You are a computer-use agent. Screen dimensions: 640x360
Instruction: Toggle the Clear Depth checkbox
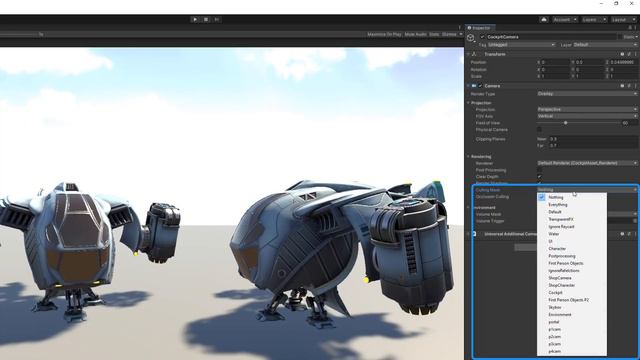tap(539, 177)
